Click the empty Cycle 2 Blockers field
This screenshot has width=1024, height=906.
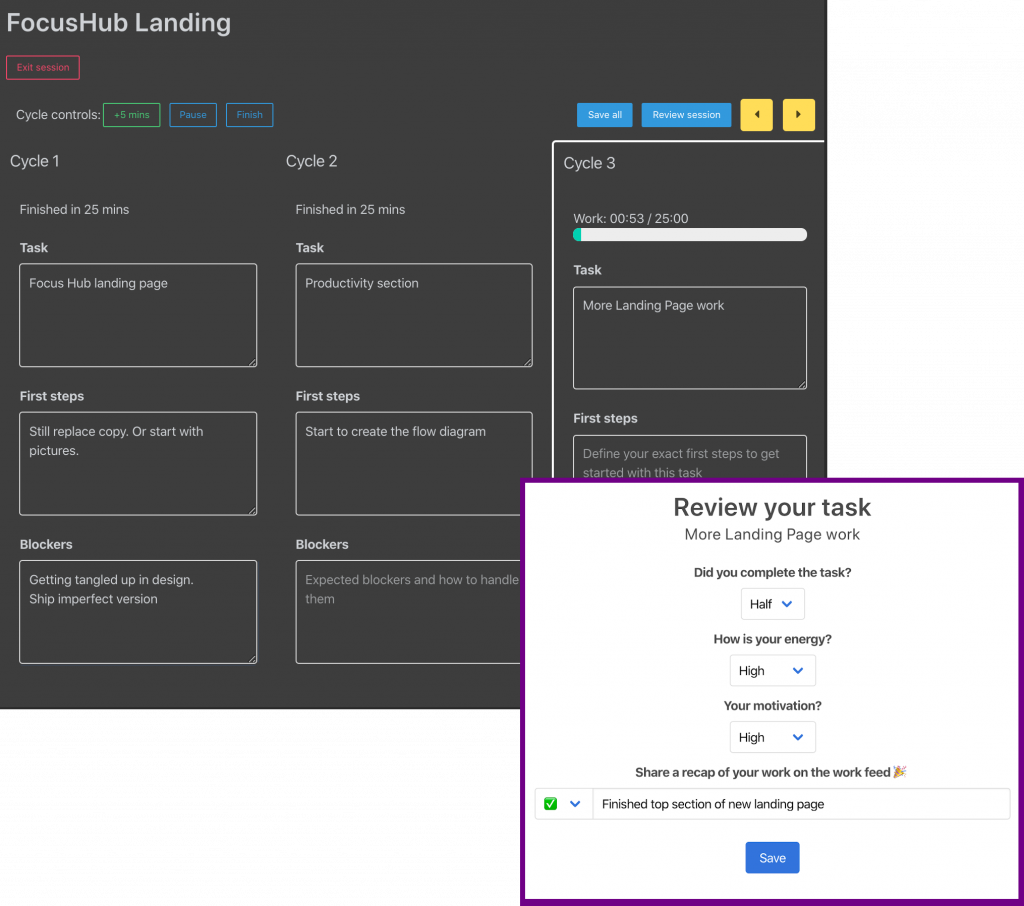[409, 611]
